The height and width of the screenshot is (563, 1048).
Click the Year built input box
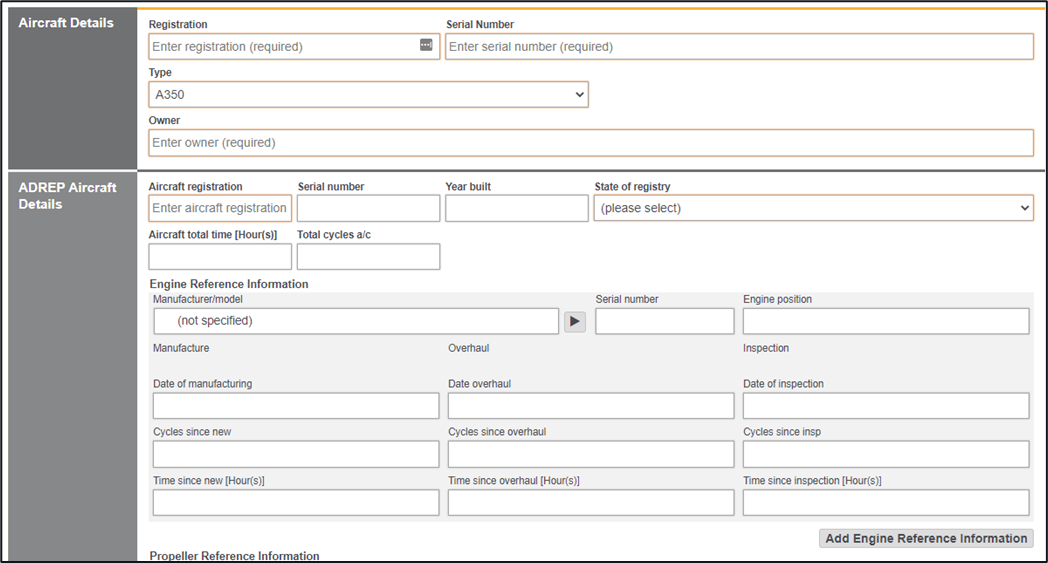point(516,208)
